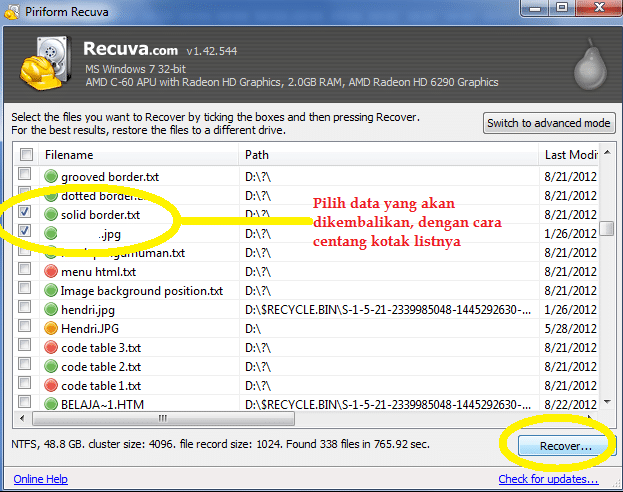The height and width of the screenshot is (492, 623).
Task: Click the green status dot for grooved border.txt
Action: pos(51,176)
